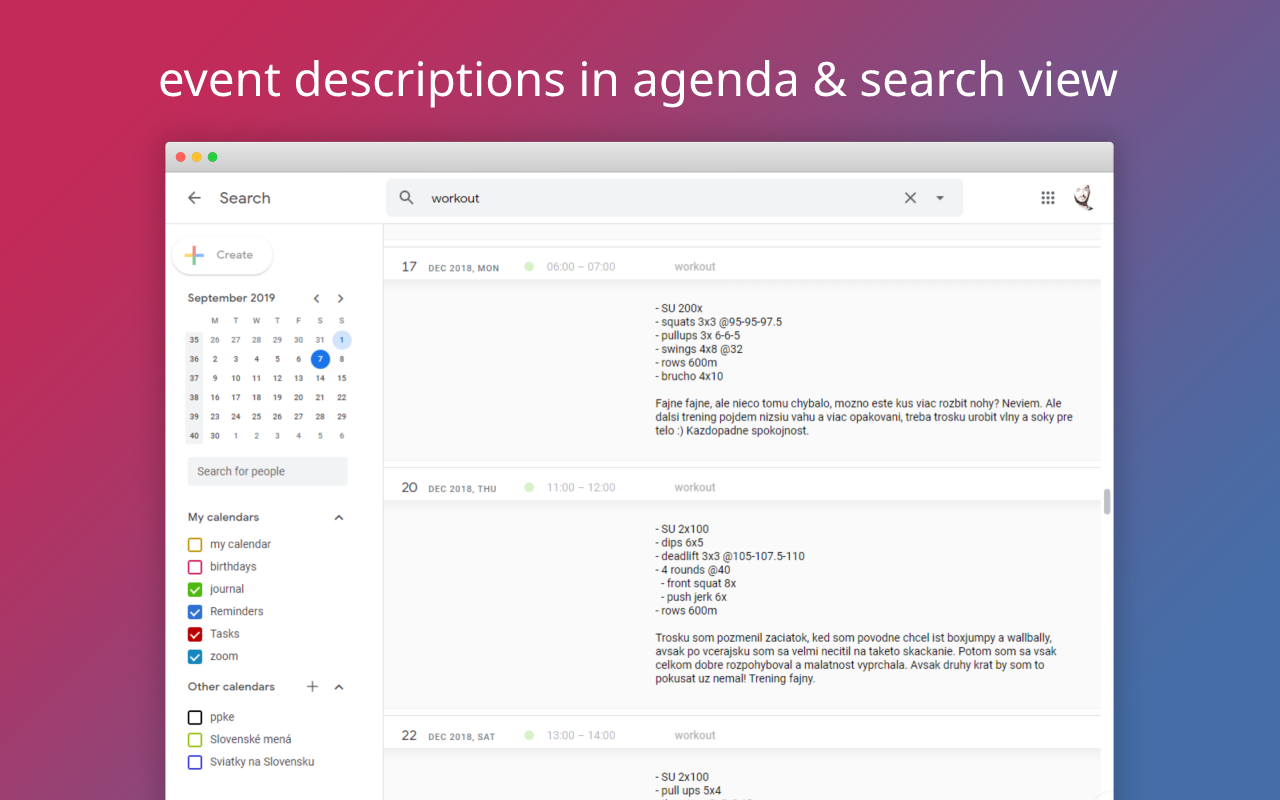The height and width of the screenshot is (800, 1280).
Task: Click the Other calendars heading
Action: point(231,687)
